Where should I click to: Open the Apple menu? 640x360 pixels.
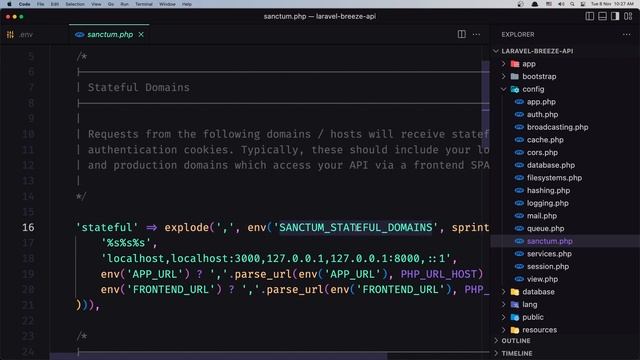click(9, 4)
